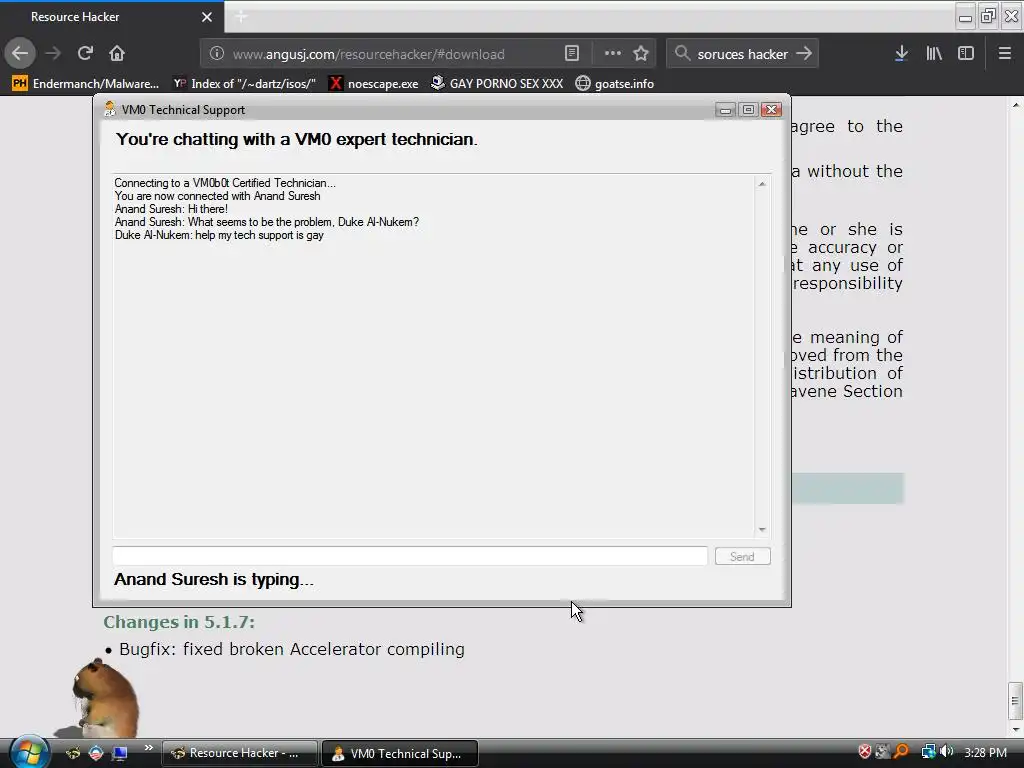Submit the search with the arrow

pos(804,54)
